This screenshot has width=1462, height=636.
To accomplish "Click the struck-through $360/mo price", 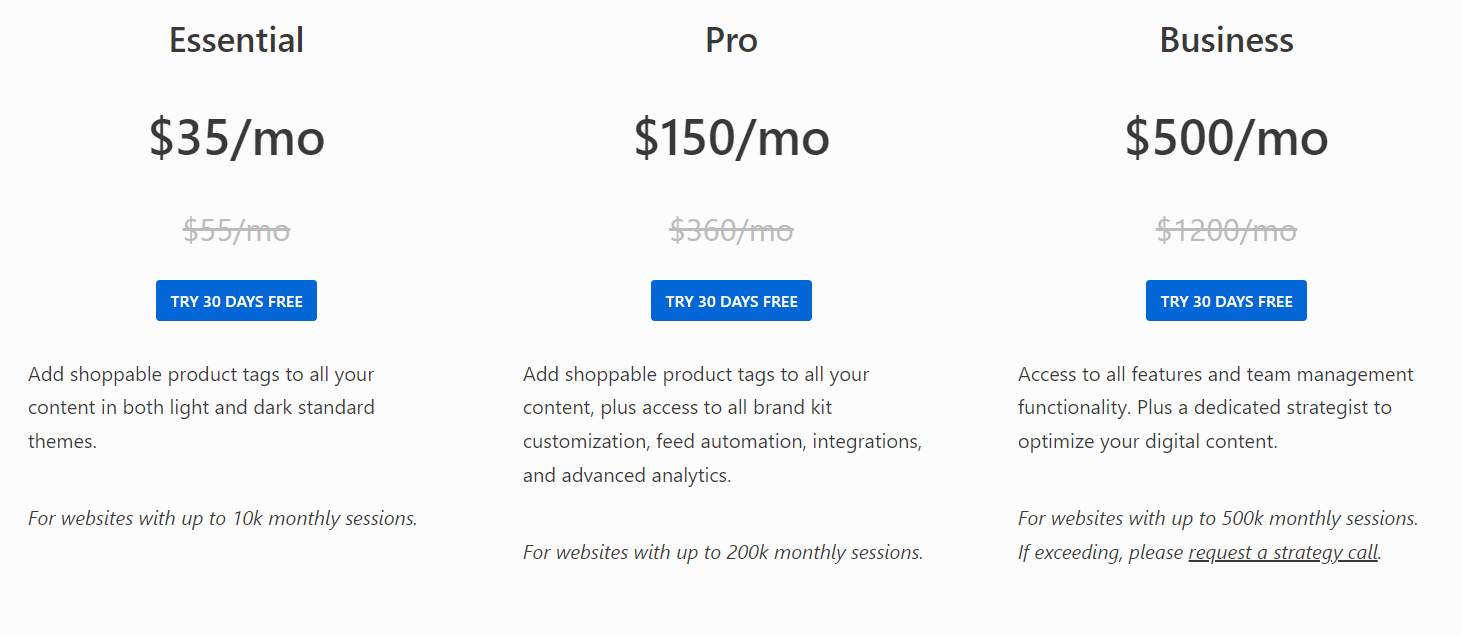I will [731, 231].
